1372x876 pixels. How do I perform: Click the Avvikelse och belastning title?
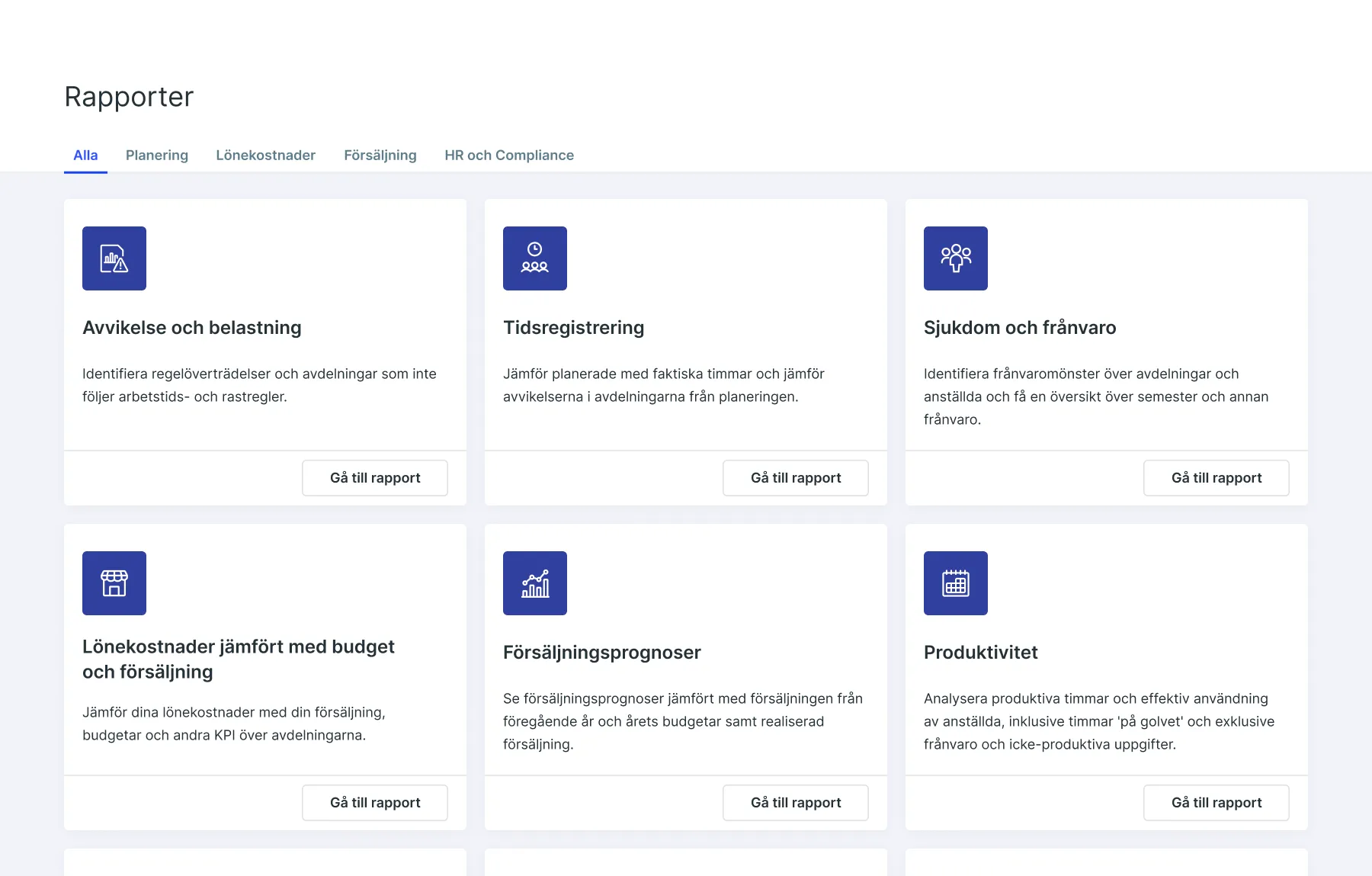192,328
